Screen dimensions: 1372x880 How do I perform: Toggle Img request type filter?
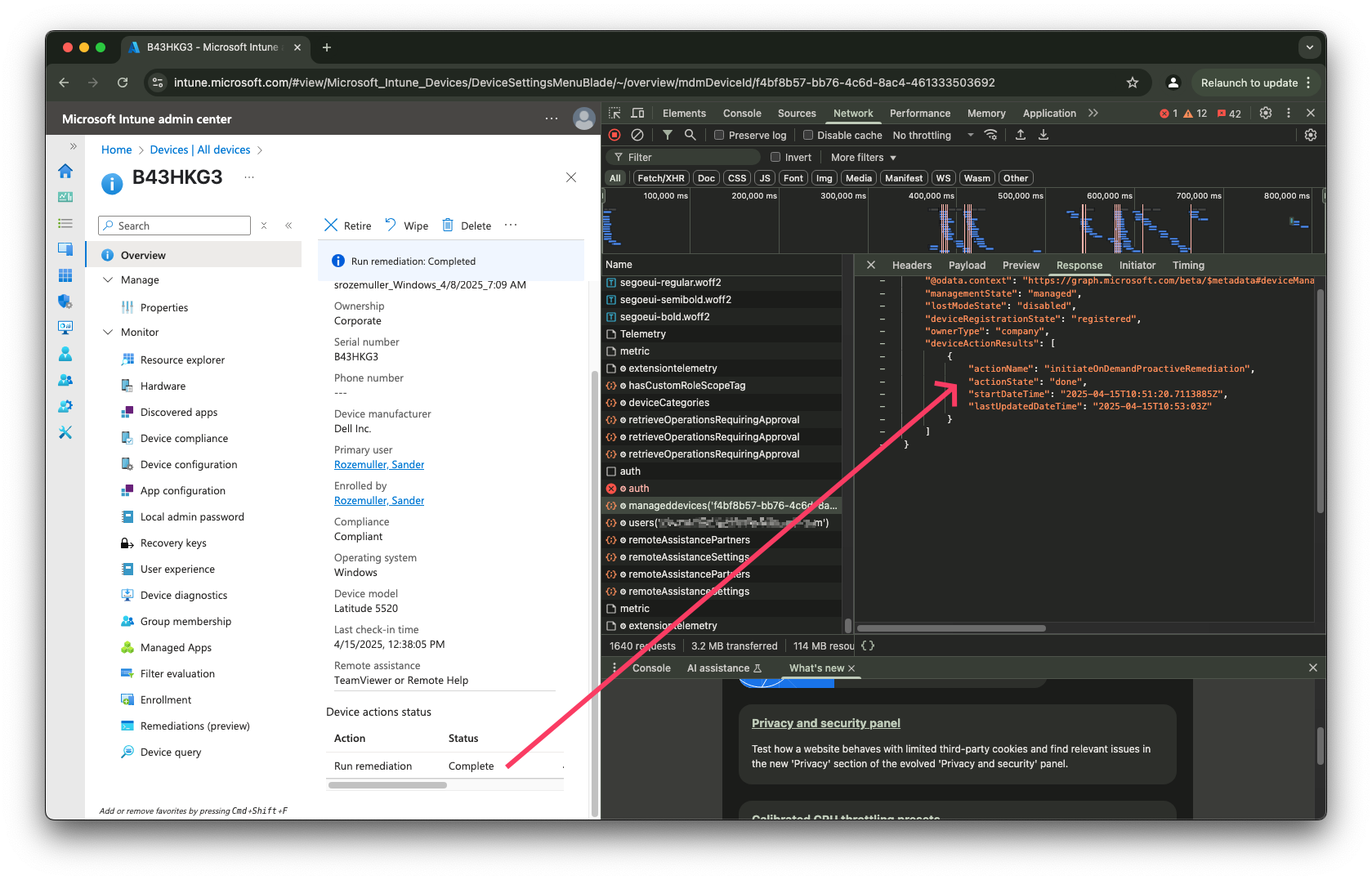click(824, 178)
